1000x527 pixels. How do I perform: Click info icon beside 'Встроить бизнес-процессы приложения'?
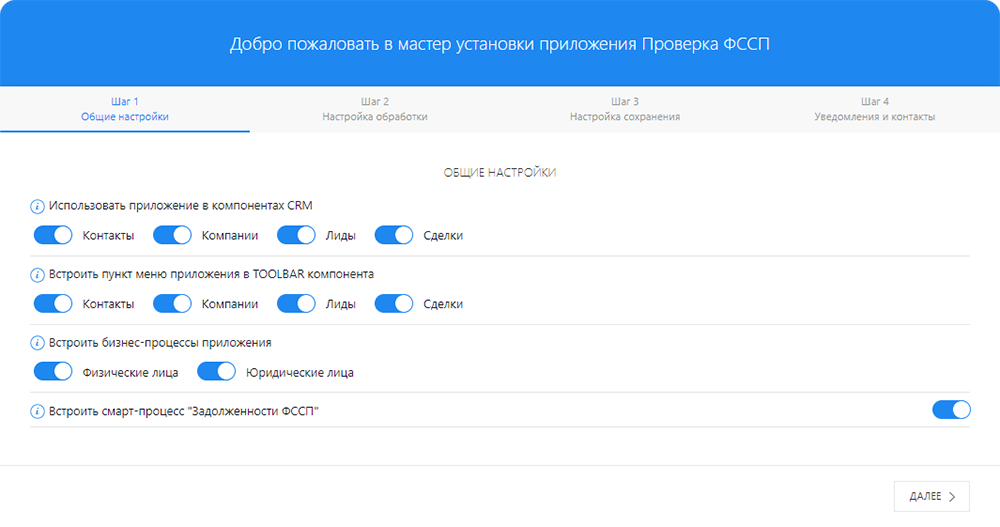(38, 342)
